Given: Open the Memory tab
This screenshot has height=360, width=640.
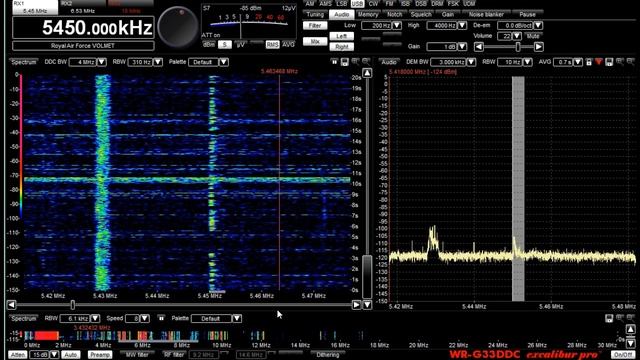Looking at the screenshot, I should pyautogui.click(x=368, y=14).
